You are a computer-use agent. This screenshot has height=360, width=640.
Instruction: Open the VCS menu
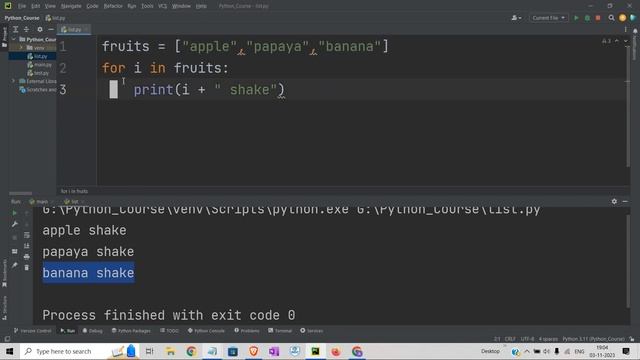tap(162, 6)
